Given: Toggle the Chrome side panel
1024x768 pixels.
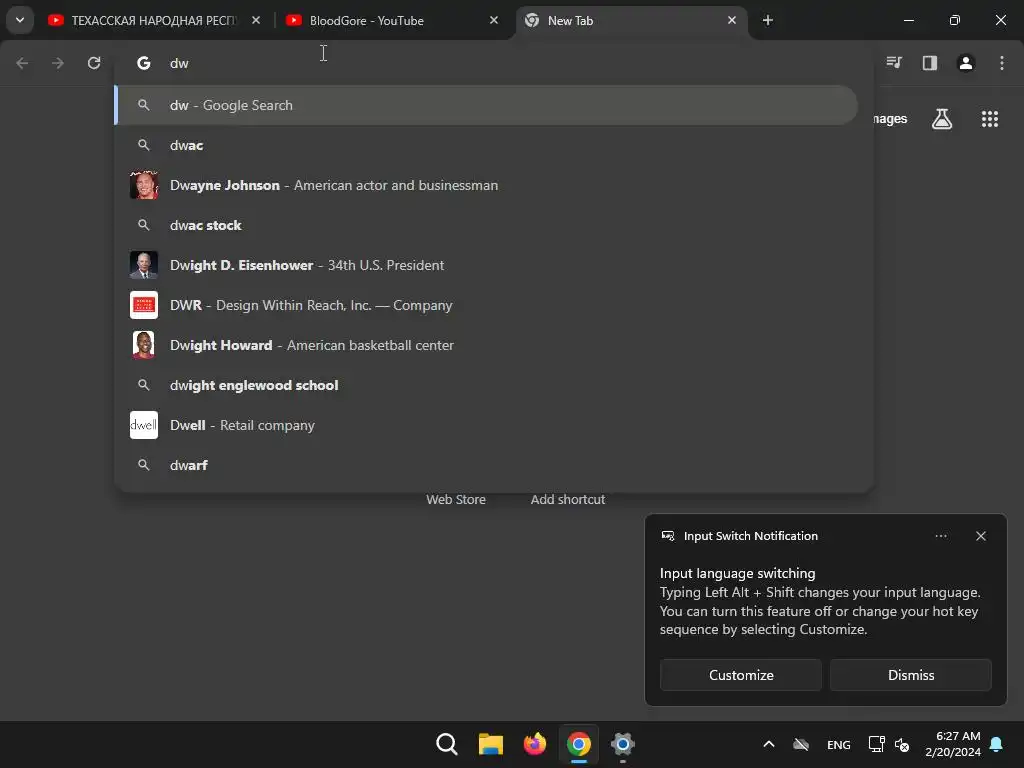Looking at the screenshot, I should point(929,63).
